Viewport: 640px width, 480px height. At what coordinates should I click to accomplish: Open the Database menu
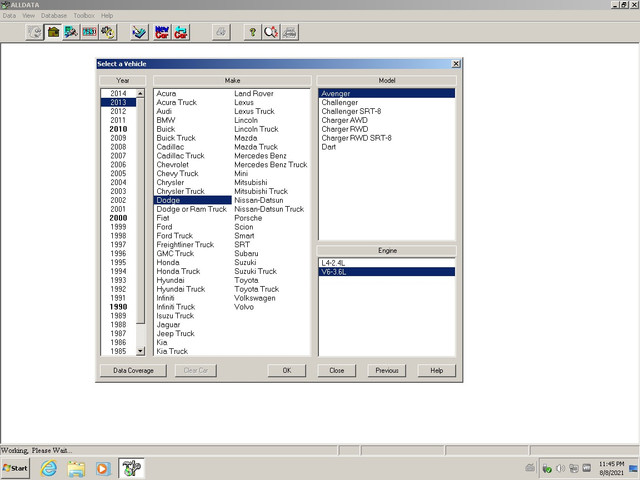point(53,16)
